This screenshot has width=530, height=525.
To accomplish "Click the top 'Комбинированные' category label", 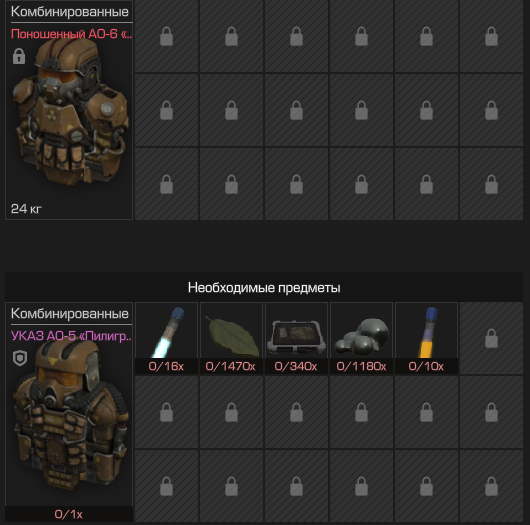I will click(x=70, y=11).
